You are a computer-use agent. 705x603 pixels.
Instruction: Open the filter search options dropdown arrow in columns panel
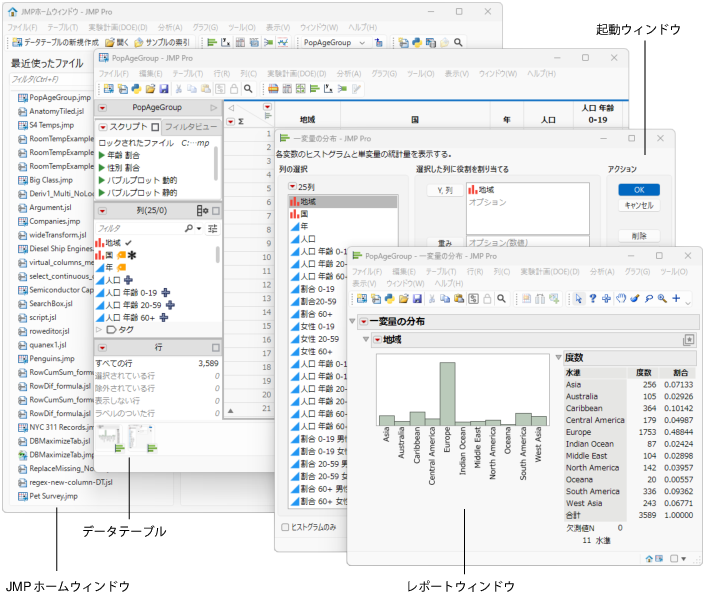pos(199,228)
